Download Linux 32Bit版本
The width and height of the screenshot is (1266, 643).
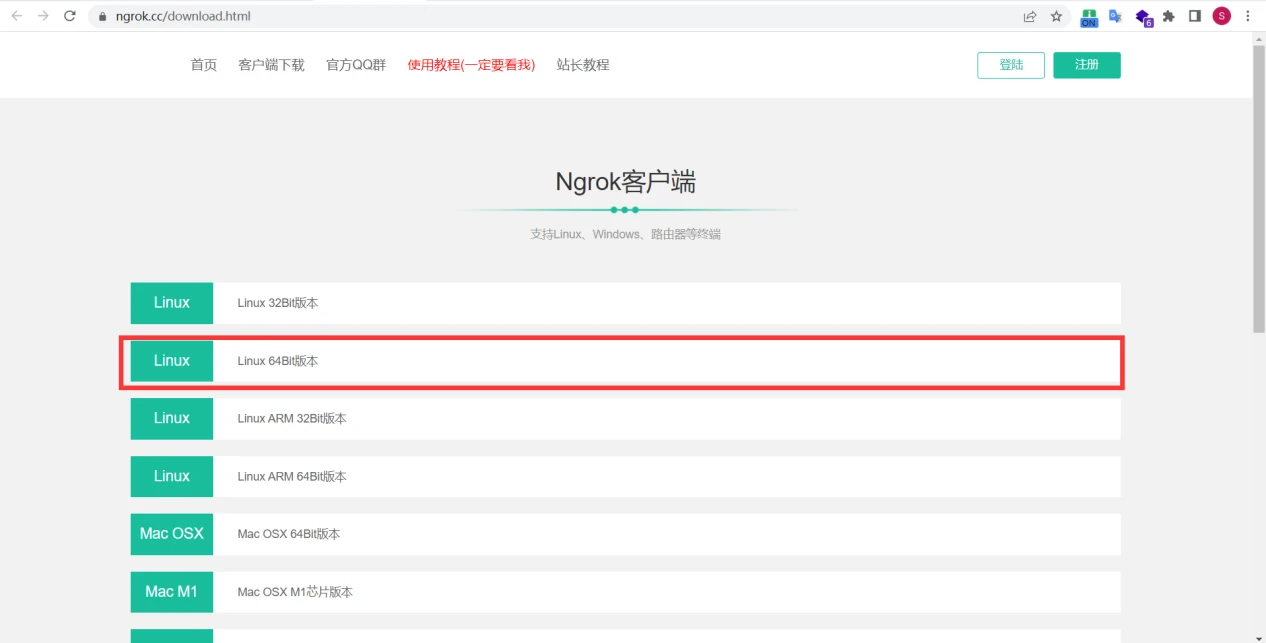point(625,303)
